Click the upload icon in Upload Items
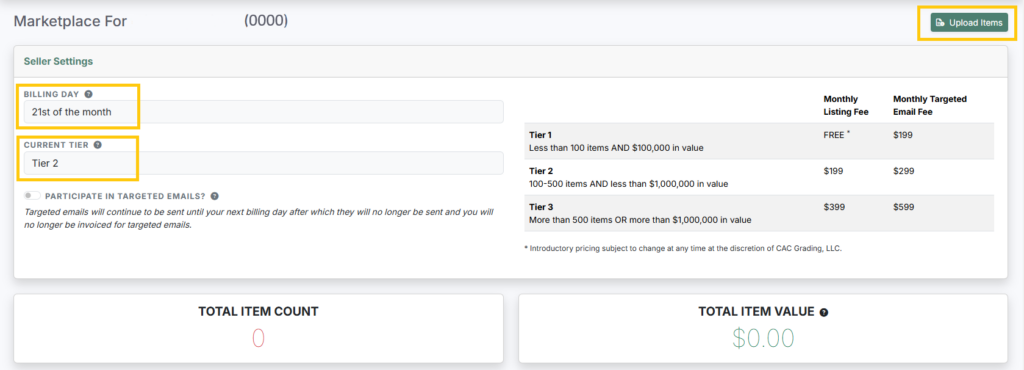The height and width of the screenshot is (370, 1024). 940,23
